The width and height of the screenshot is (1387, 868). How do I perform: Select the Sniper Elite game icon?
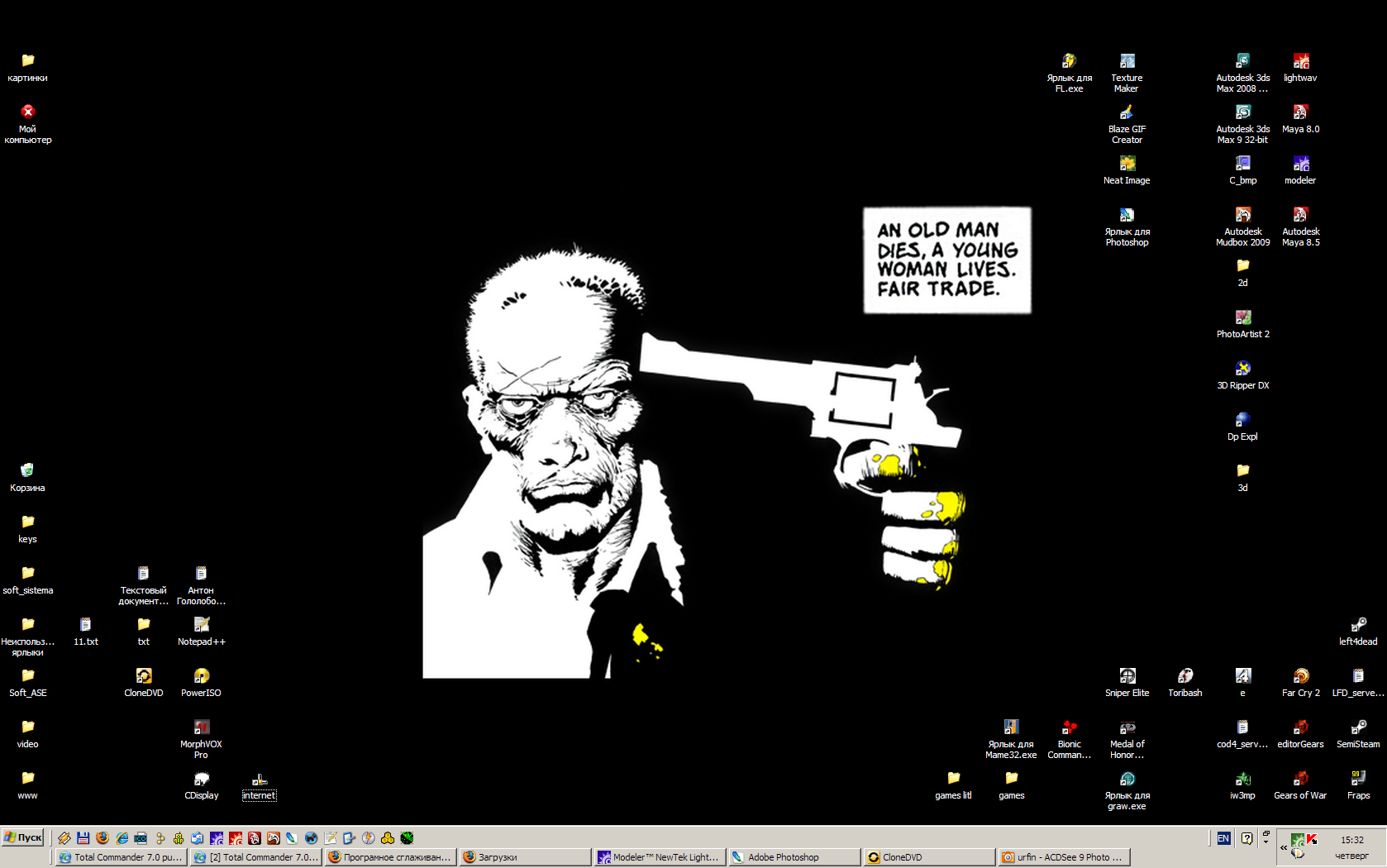coord(1127,683)
